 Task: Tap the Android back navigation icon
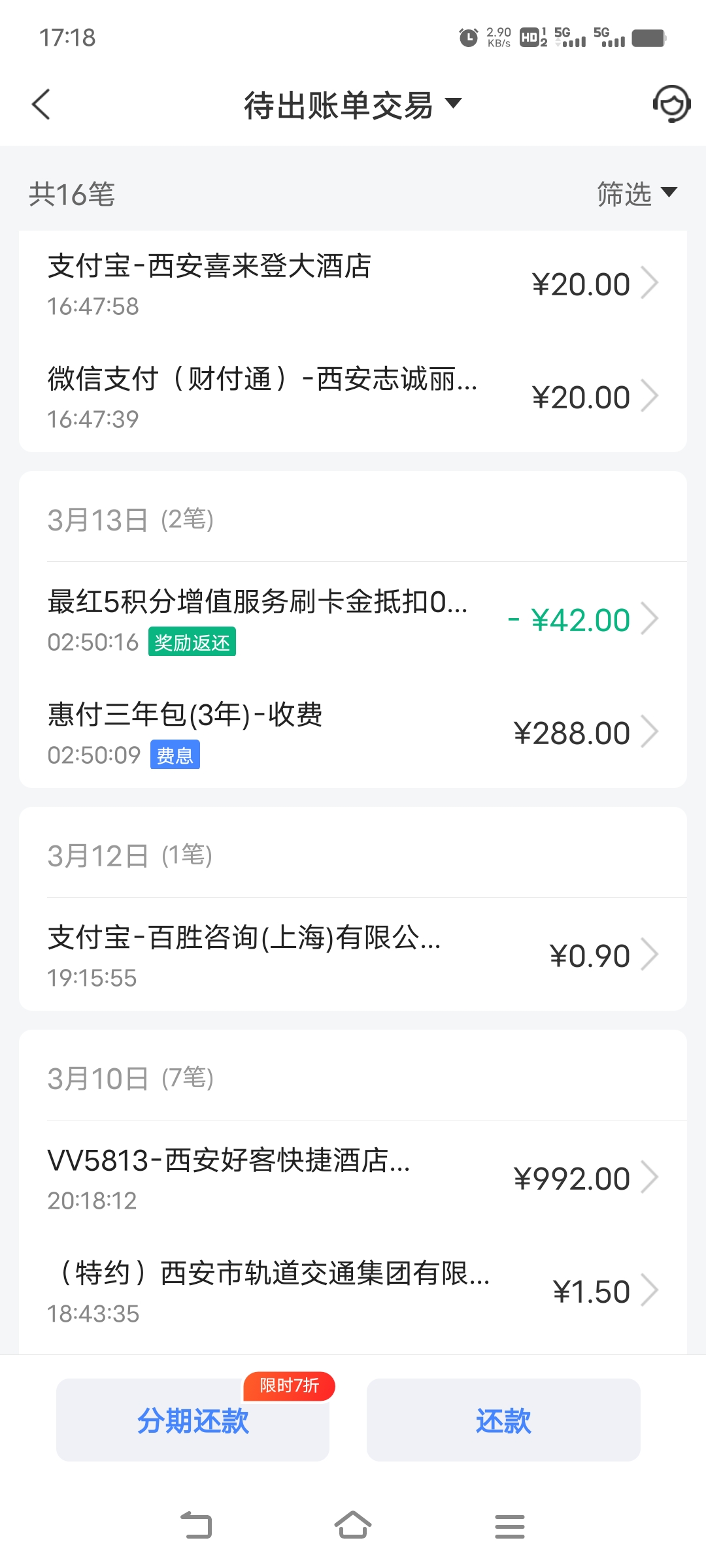click(x=196, y=1526)
